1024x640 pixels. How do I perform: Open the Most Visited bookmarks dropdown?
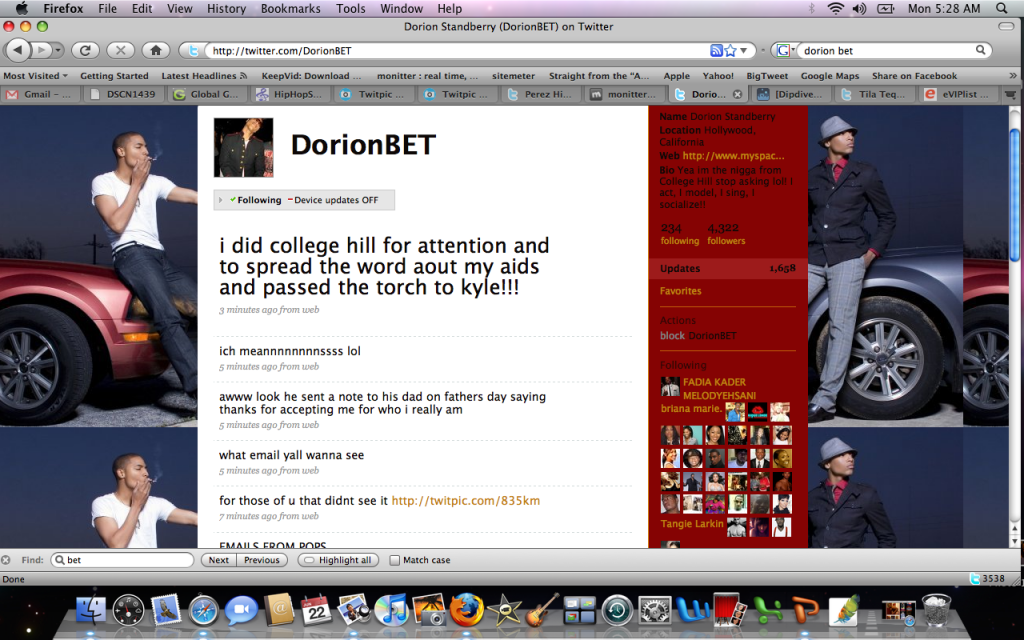[36, 76]
